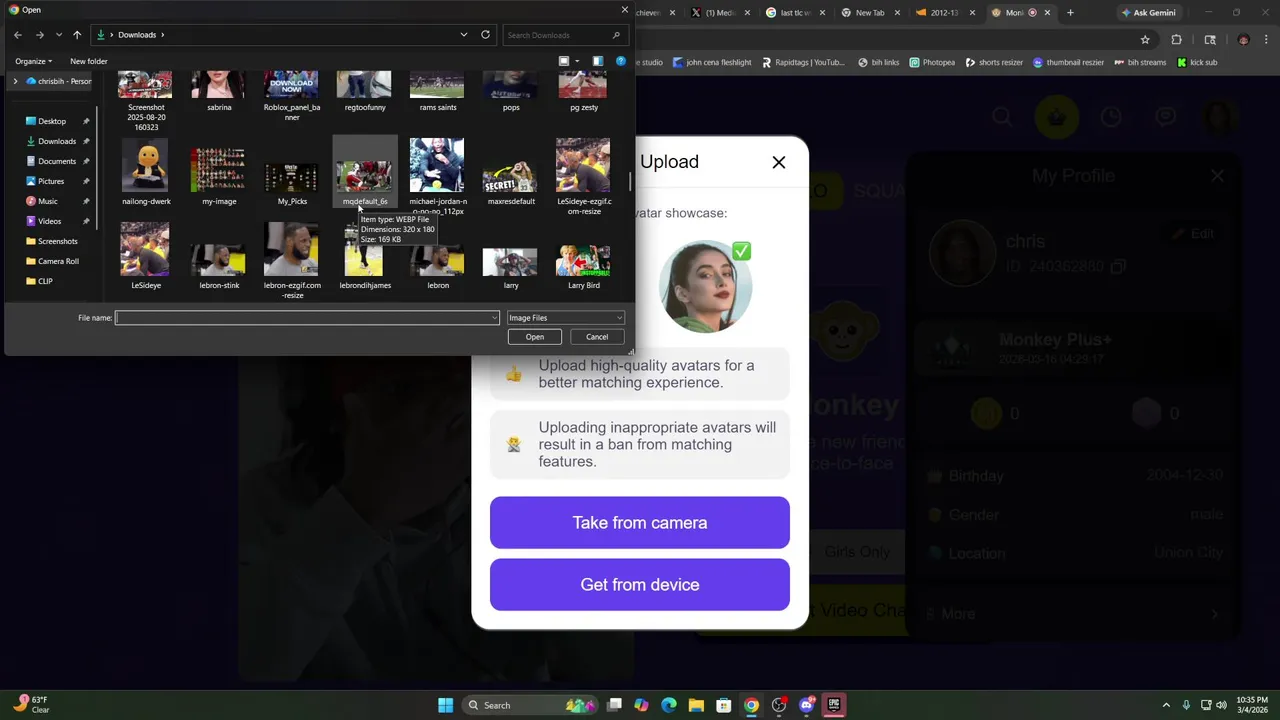Open Pictures in the navigation pane
The height and width of the screenshot is (720, 1280).
coord(51,181)
